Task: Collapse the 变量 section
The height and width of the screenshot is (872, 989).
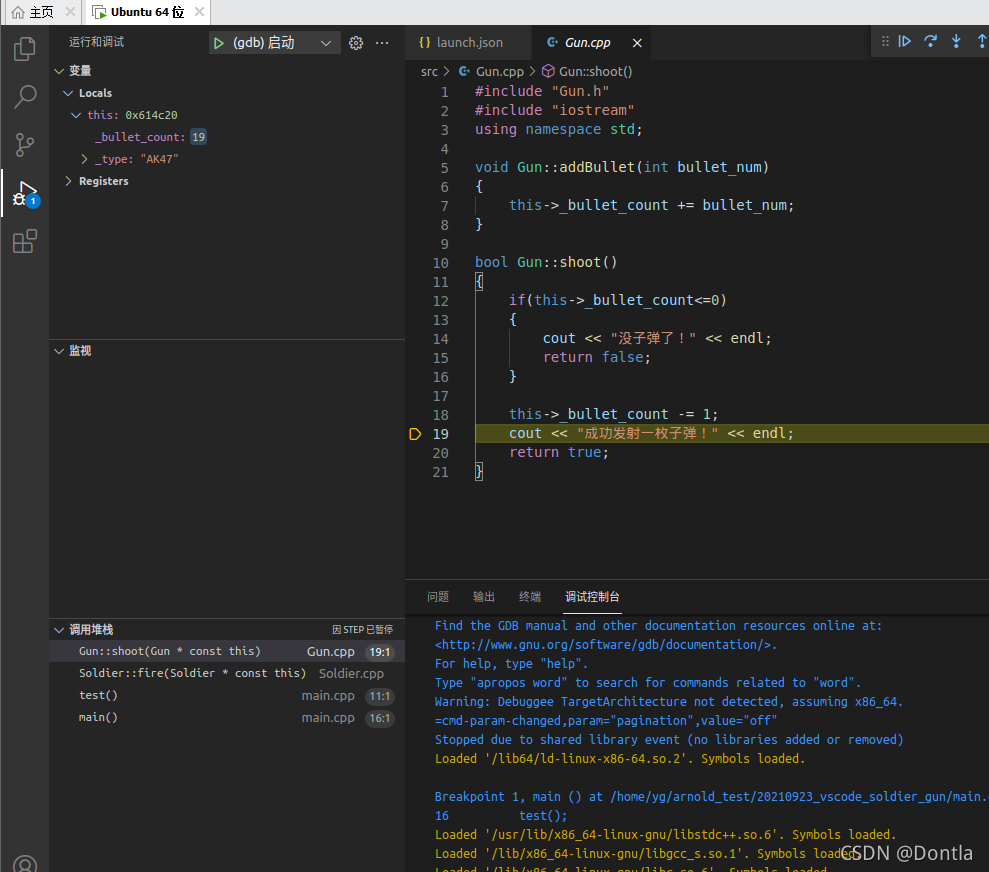Action: (x=59, y=71)
